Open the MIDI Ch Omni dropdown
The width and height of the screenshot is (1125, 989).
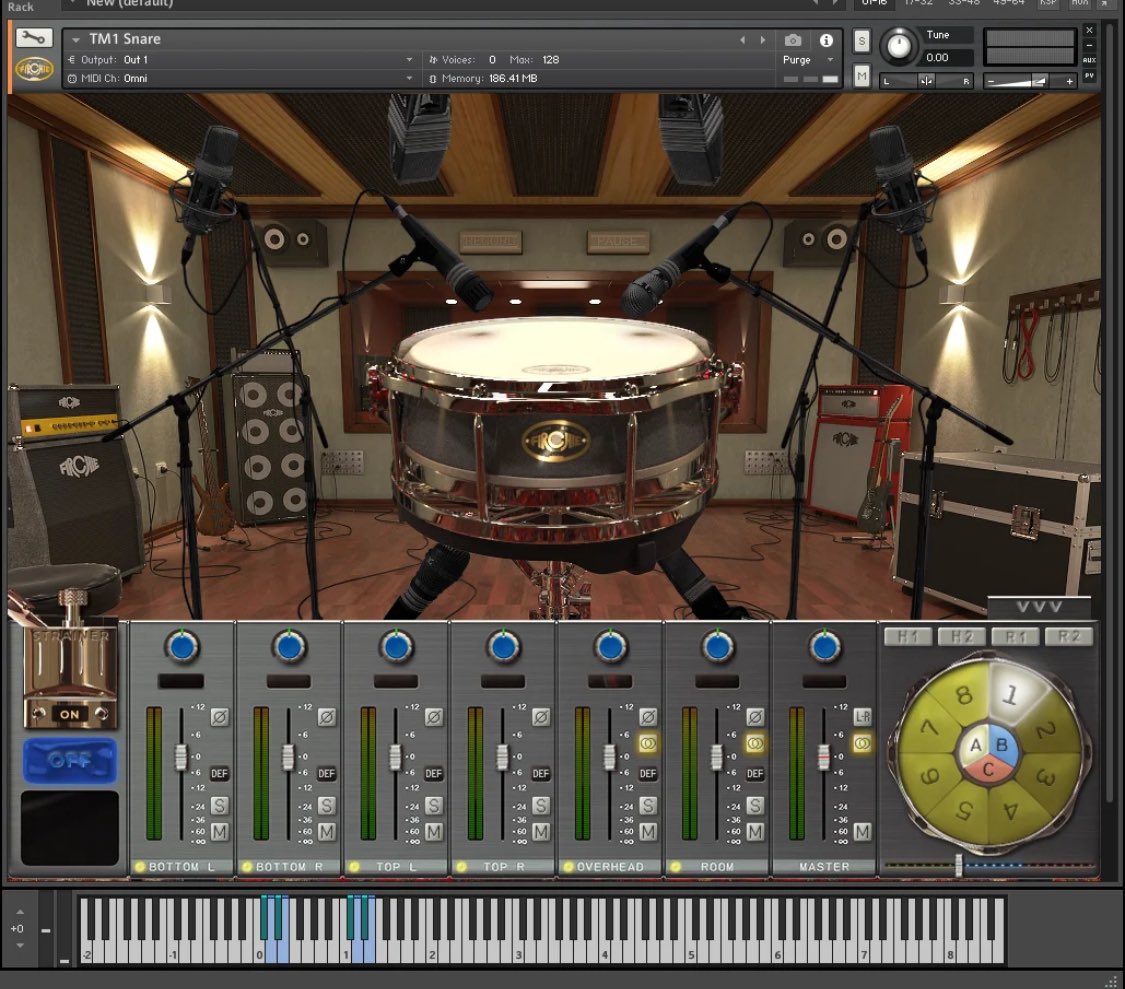409,78
